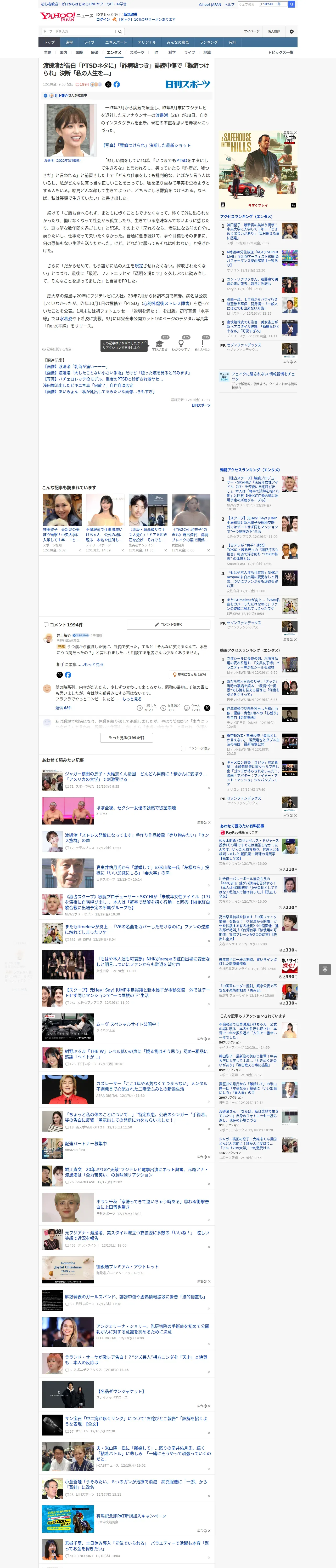Click the scroll-to-top arrow button

[325, 969]
